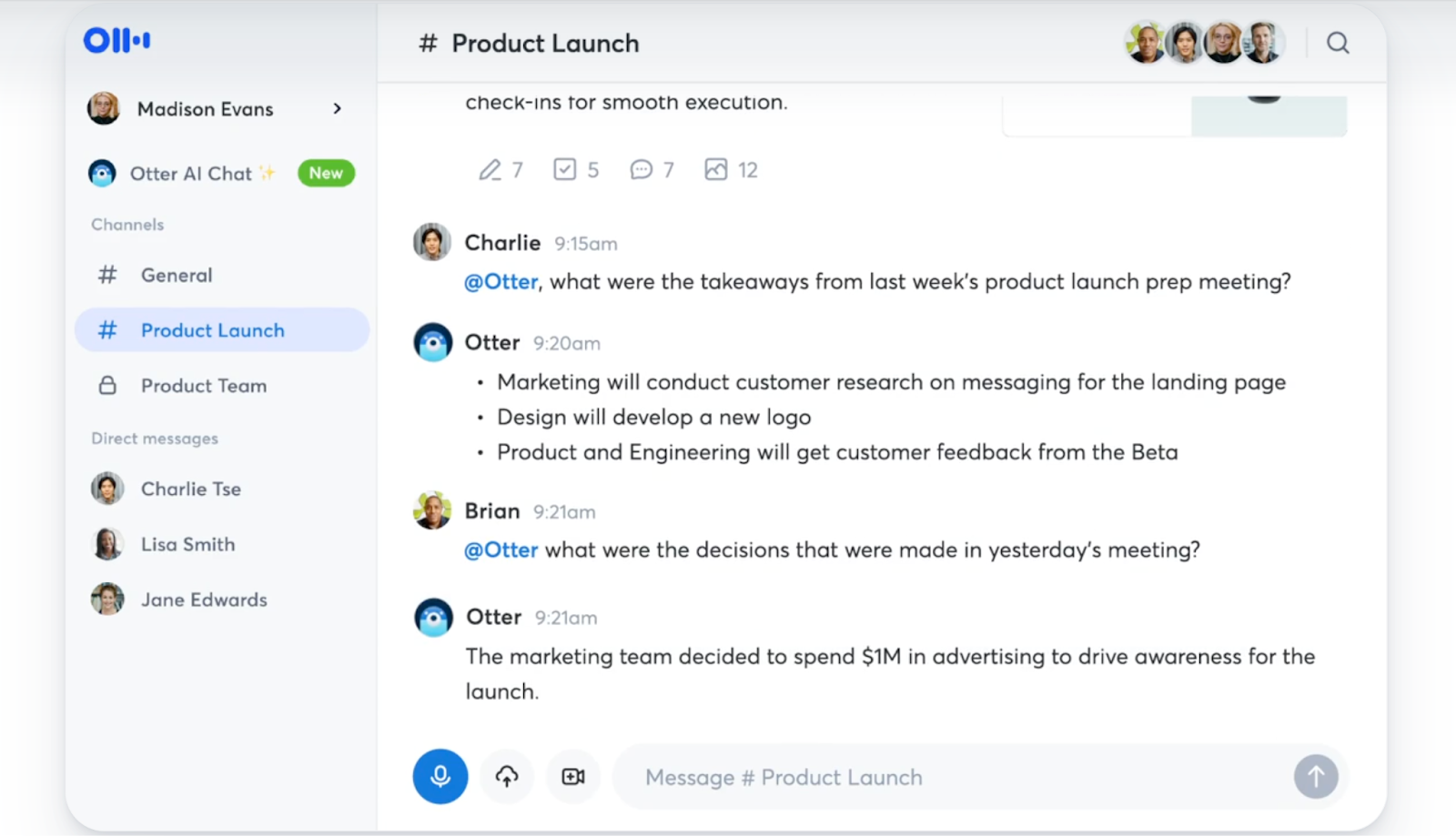1456x836 pixels.
Task: Open the cloud upload icon
Action: coord(507,776)
